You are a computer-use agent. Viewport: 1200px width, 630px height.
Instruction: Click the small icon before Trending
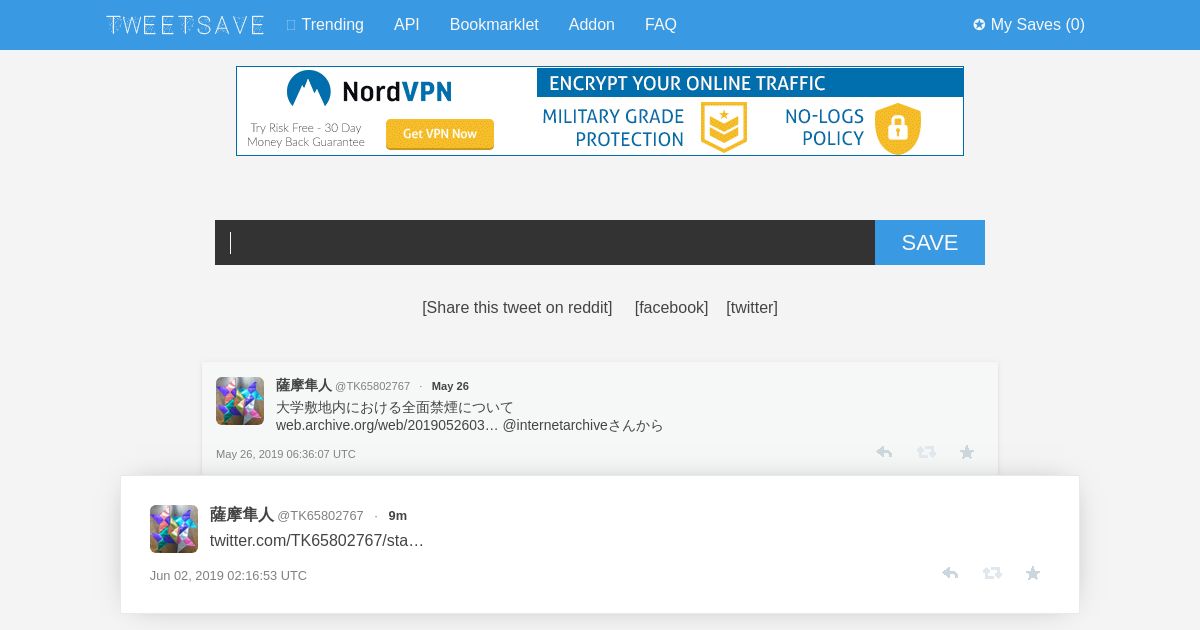pos(291,25)
